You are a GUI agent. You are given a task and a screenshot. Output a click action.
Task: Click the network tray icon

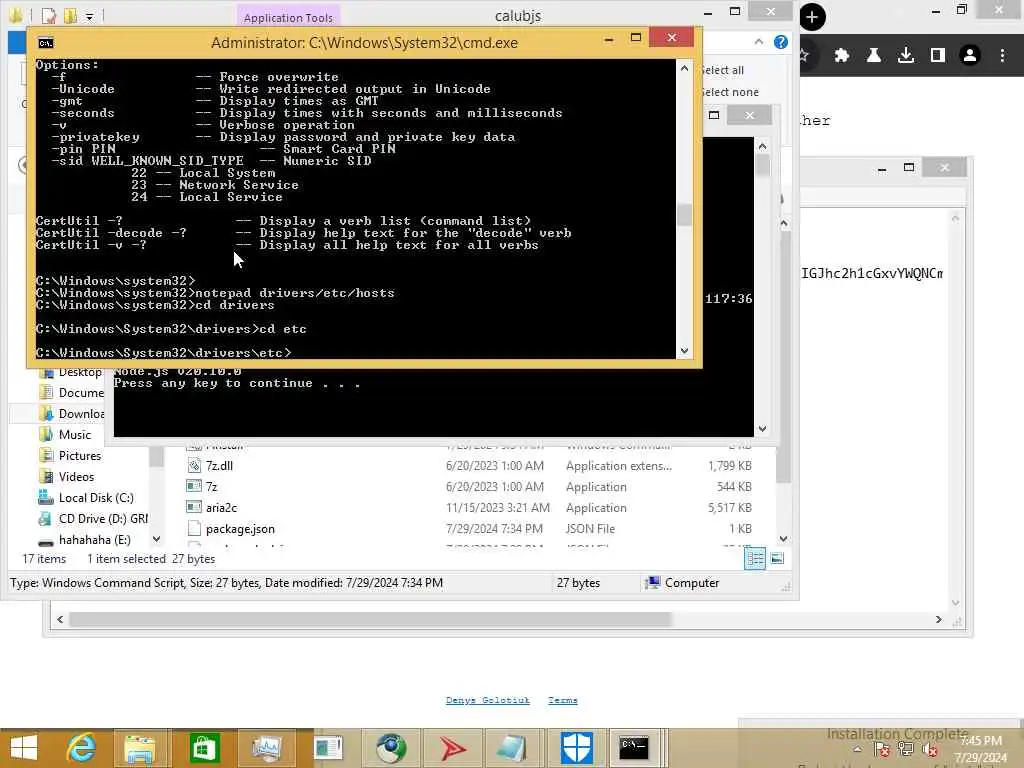906,750
